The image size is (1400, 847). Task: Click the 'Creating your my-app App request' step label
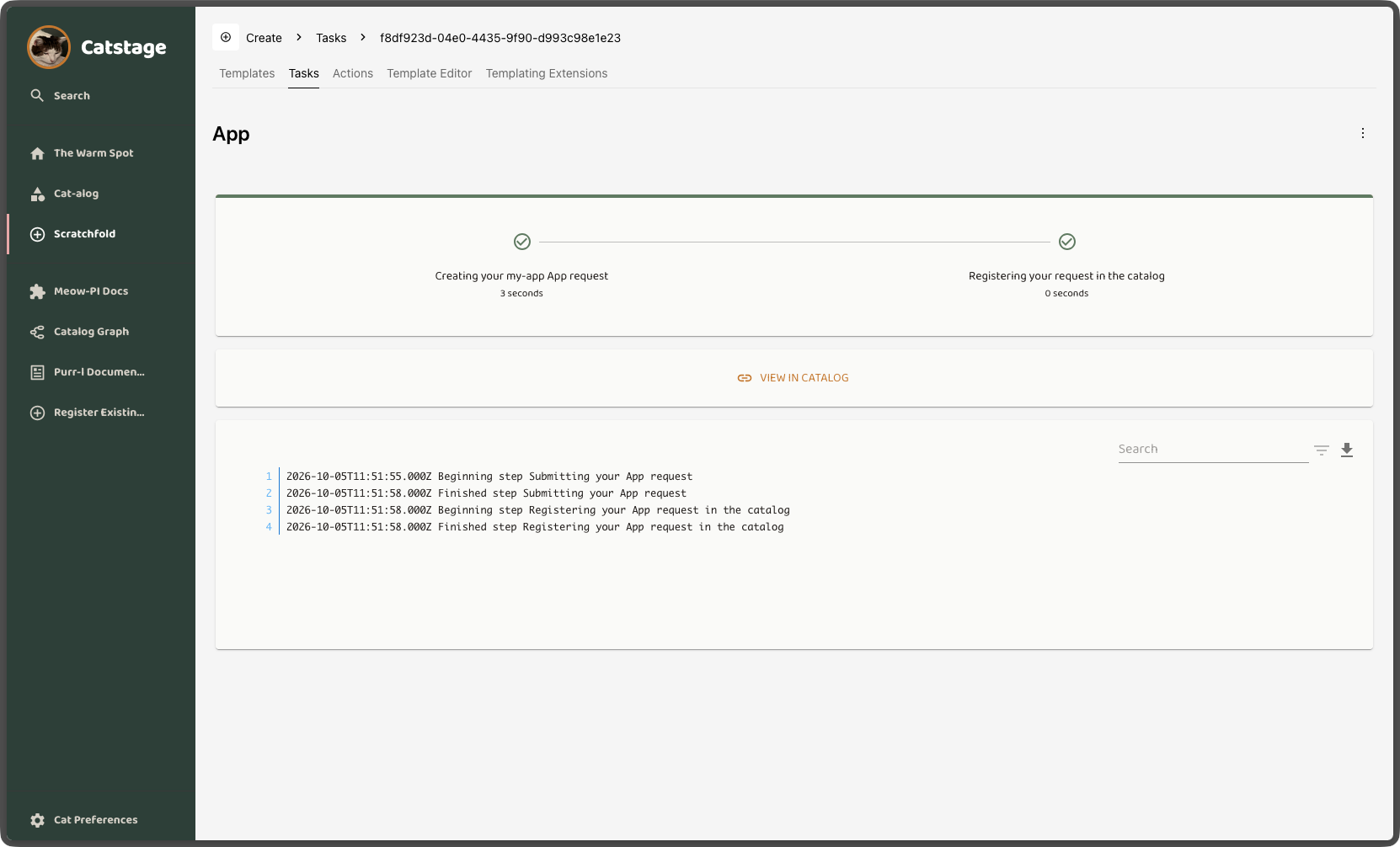[521, 276]
